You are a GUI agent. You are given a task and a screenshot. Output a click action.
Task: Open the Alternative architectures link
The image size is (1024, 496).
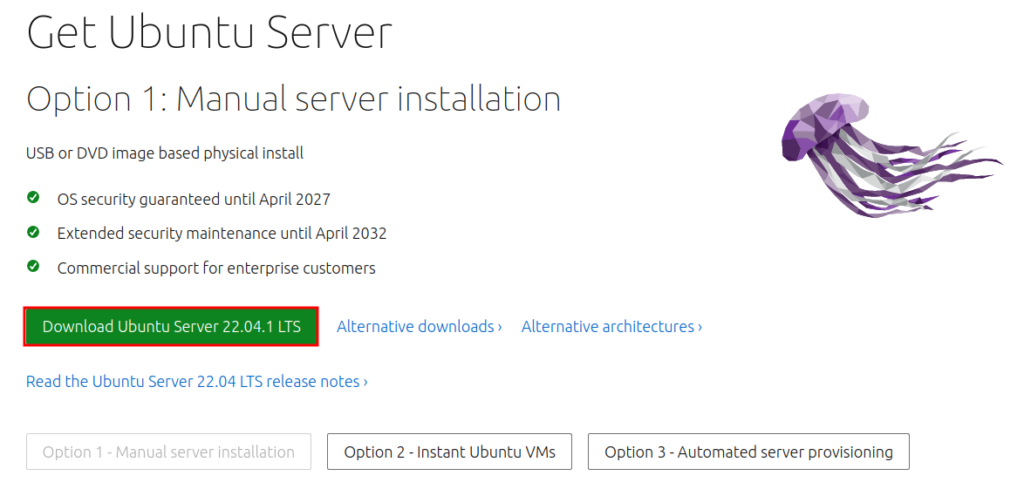[609, 327]
